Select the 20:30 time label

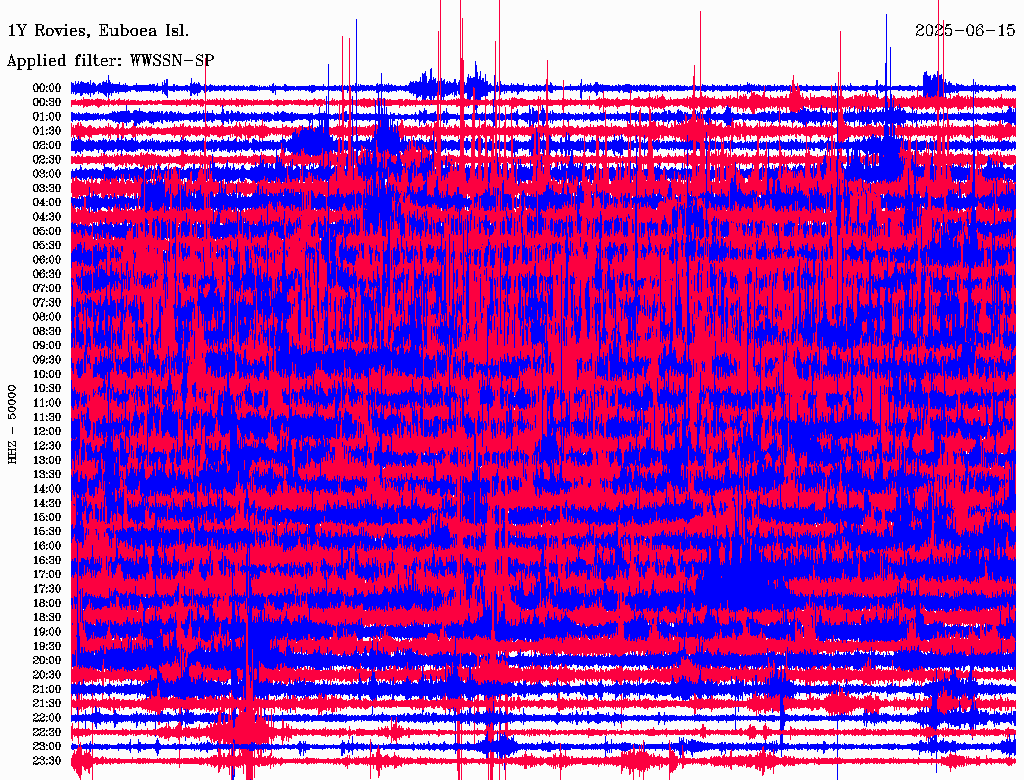point(47,675)
